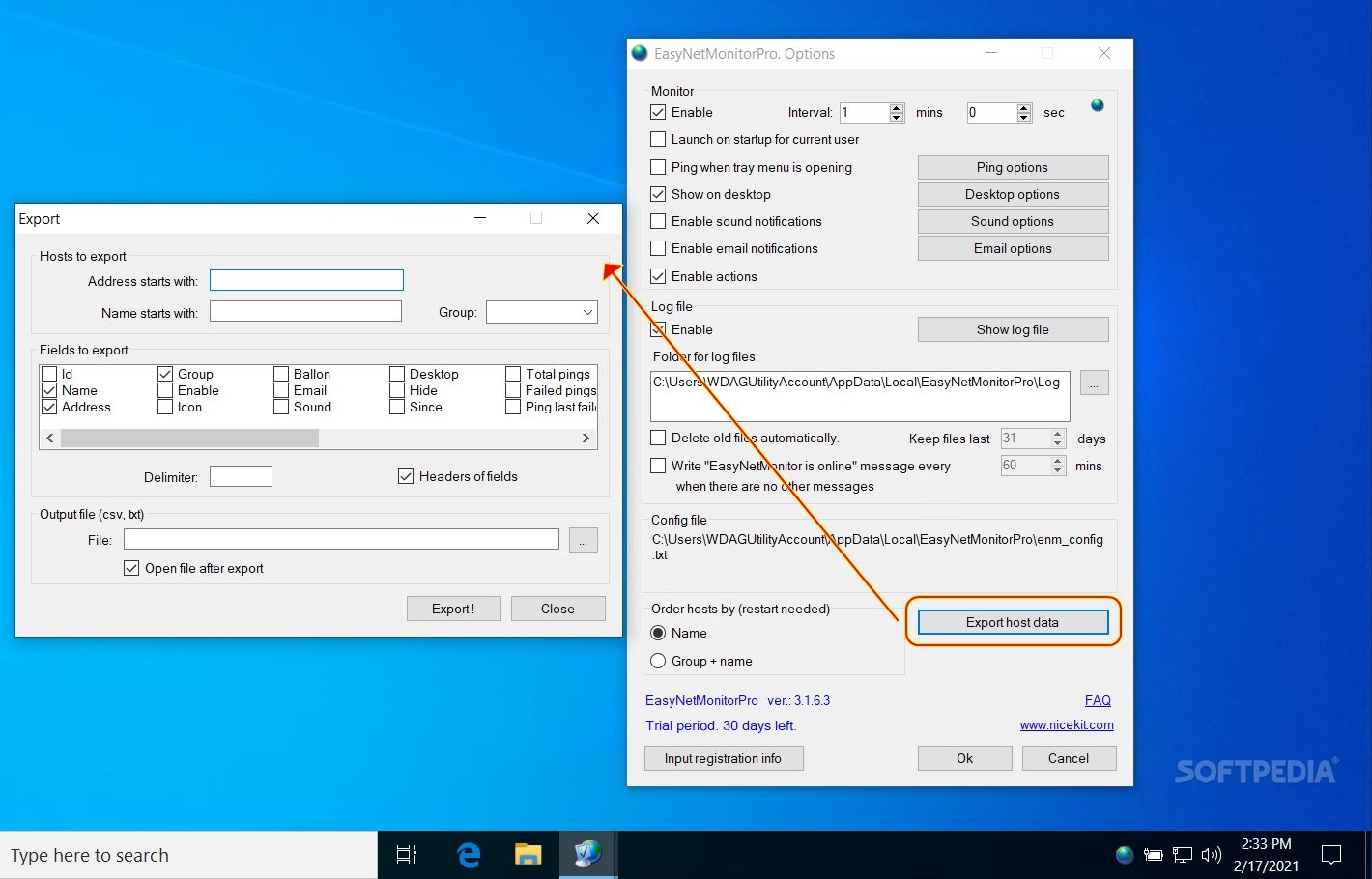Click Export host data button
The width and height of the screenshot is (1372, 879).
coord(1013,622)
